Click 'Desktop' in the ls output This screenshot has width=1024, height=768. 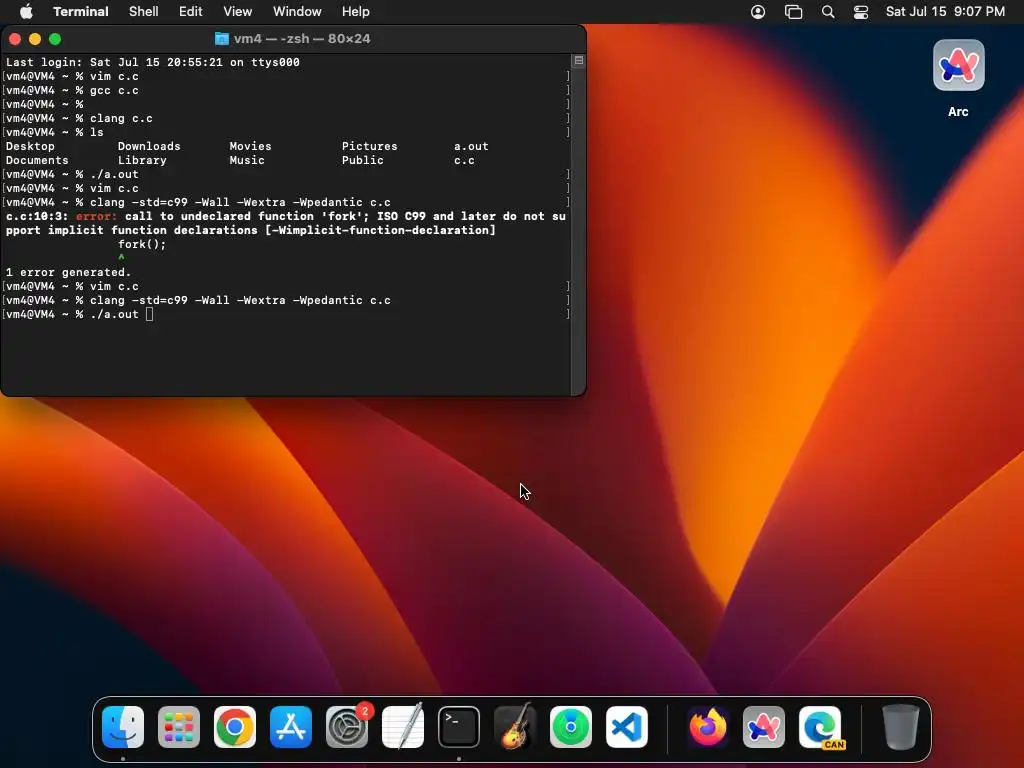[30, 146]
